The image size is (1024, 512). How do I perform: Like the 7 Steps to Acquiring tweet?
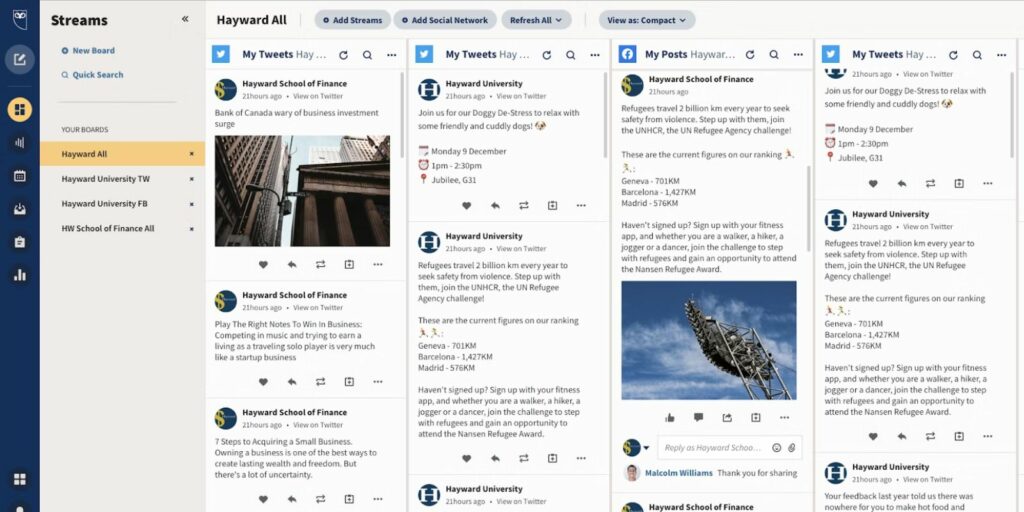click(x=263, y=499)
